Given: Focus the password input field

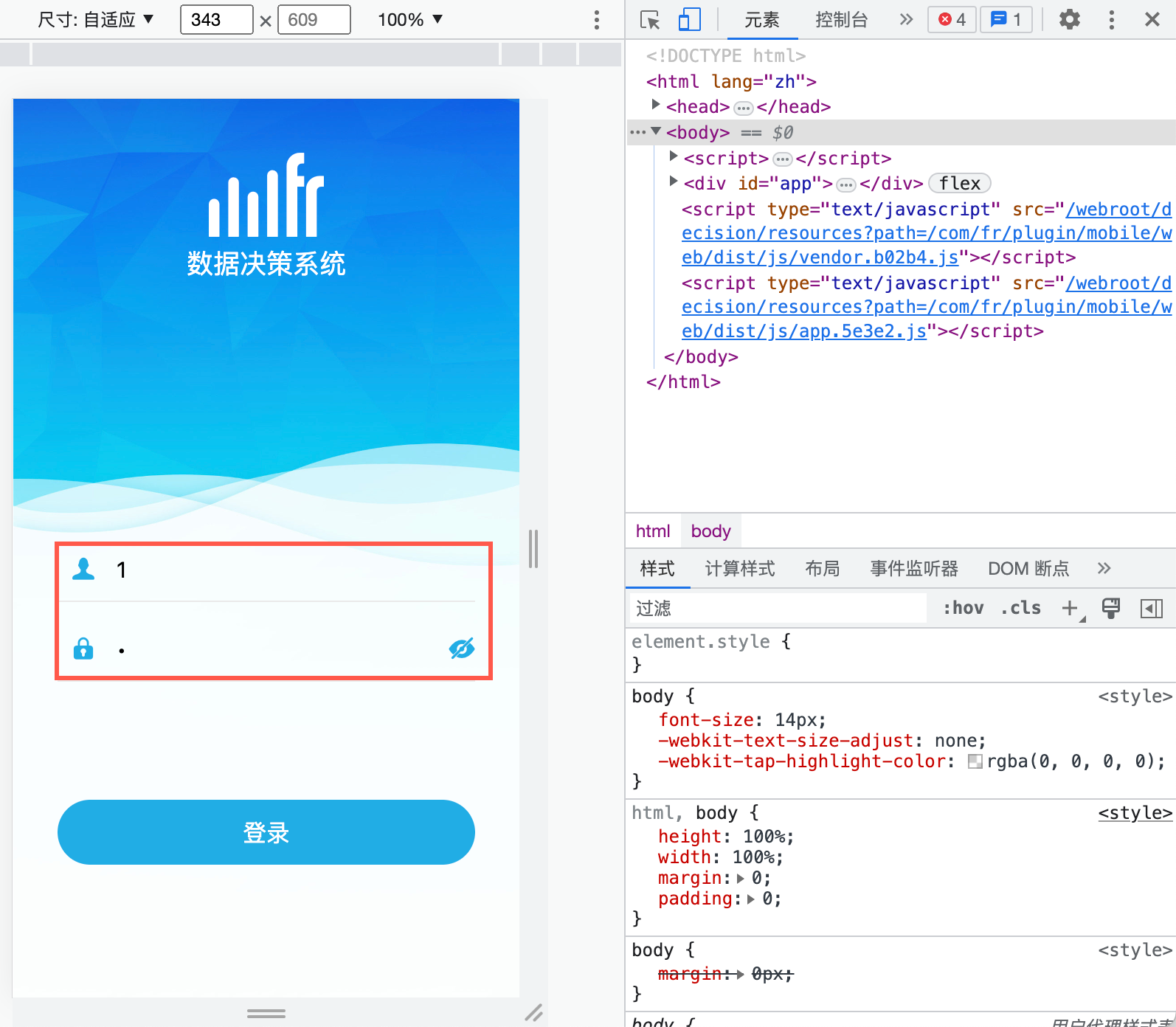Looking at the screenshot, I should 279,649.
